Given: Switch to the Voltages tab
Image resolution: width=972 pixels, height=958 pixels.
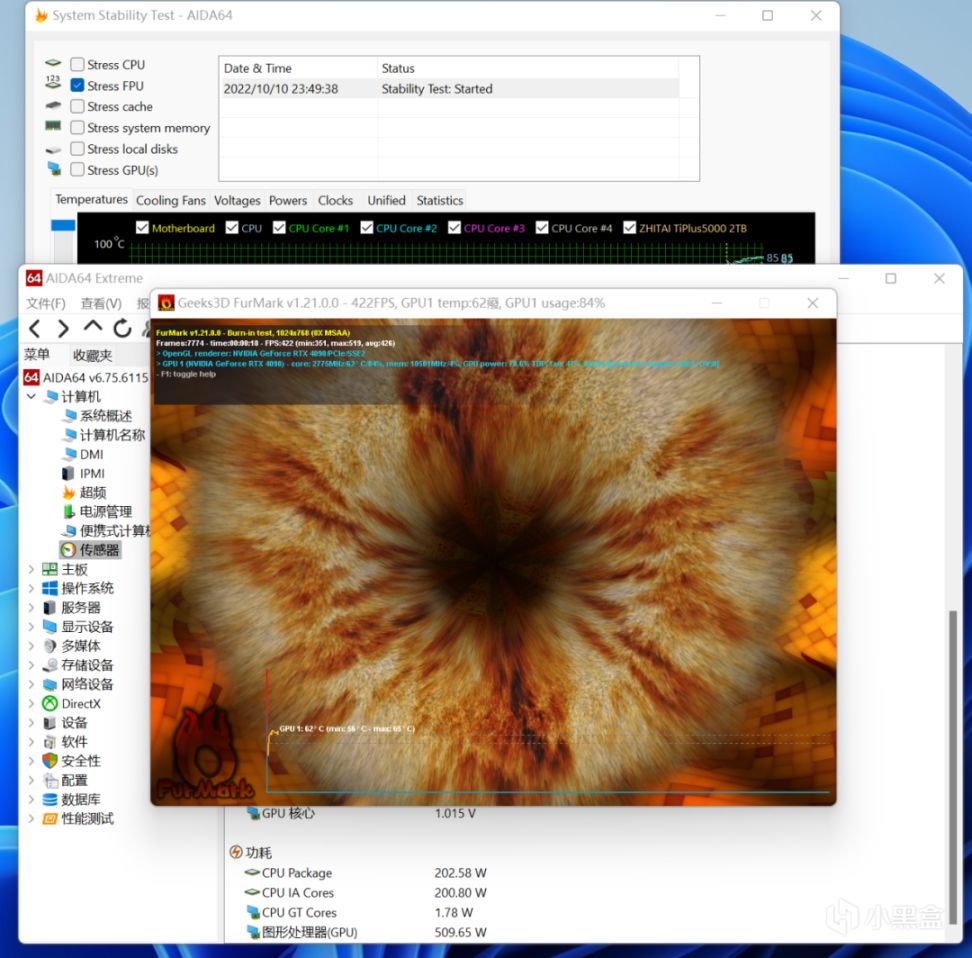Looking at the screenshot, I should (x=237, y=200).
